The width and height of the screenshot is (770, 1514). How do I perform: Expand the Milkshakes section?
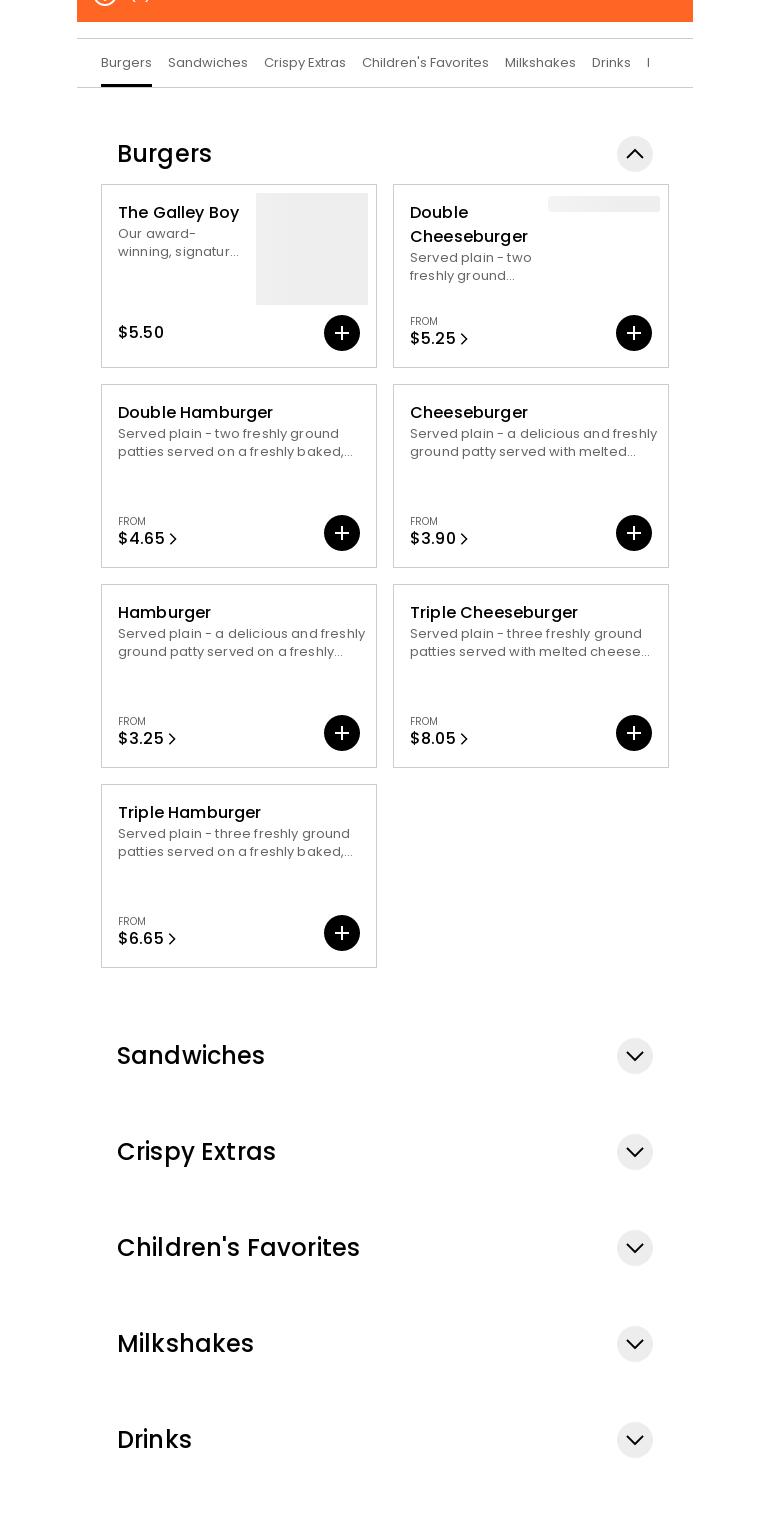[x=635, y=1344]
